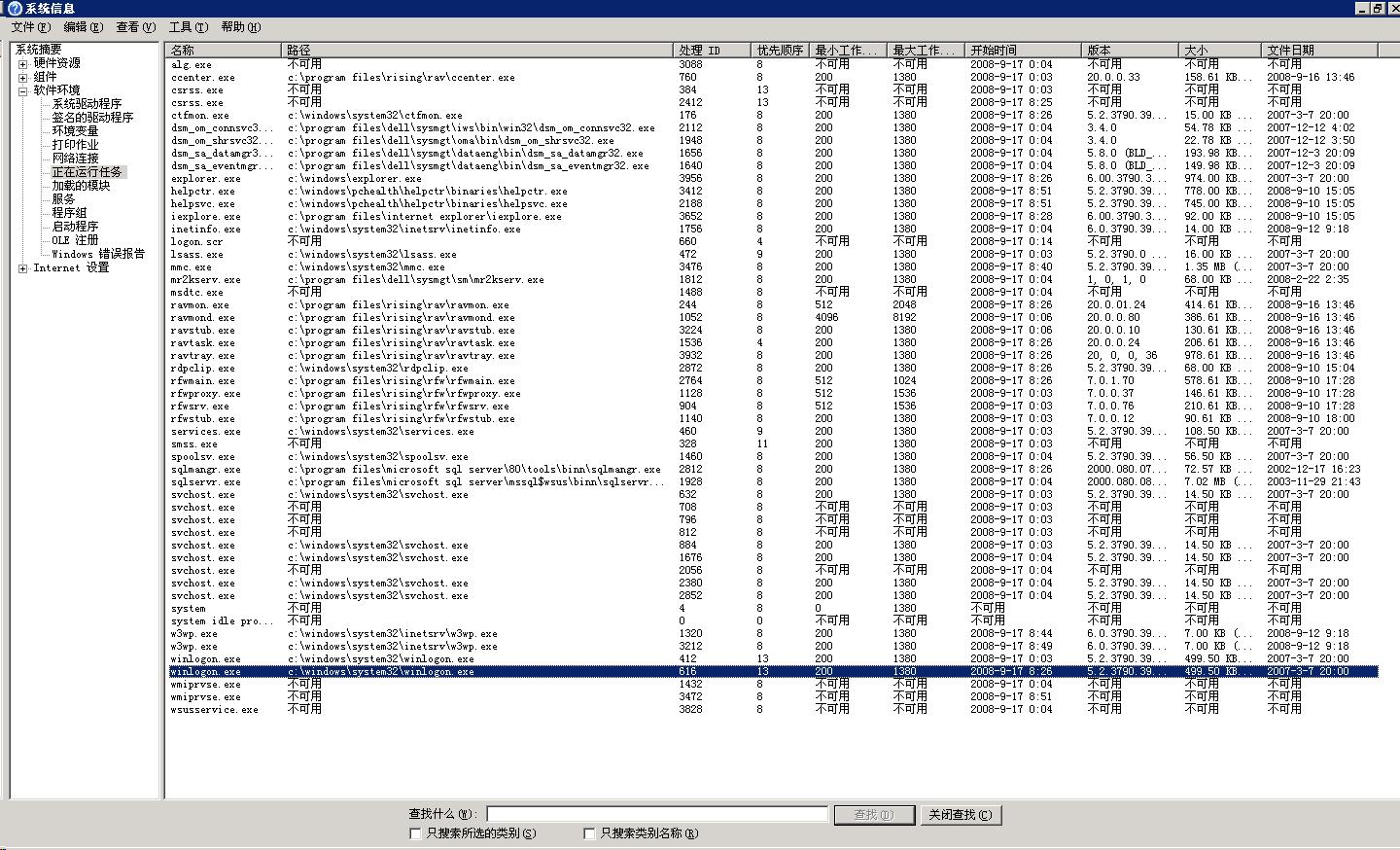Open the 工具(T) menu
Viewport: 1400px width, 850px height.
[188, 27]
